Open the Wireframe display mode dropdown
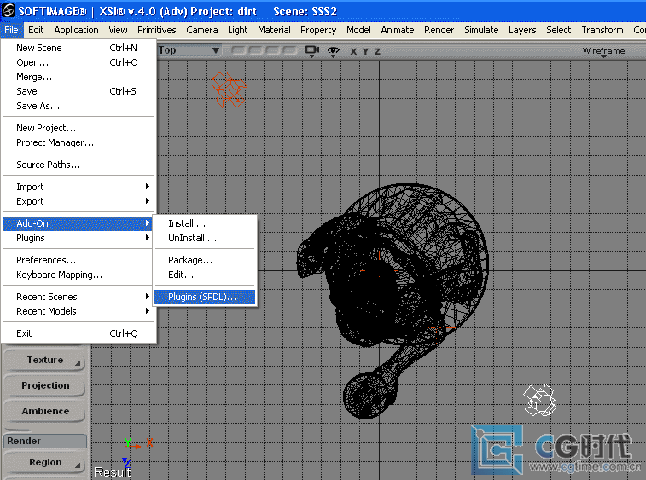This screenshot has height=480, width=646. (x=604, y=51)
